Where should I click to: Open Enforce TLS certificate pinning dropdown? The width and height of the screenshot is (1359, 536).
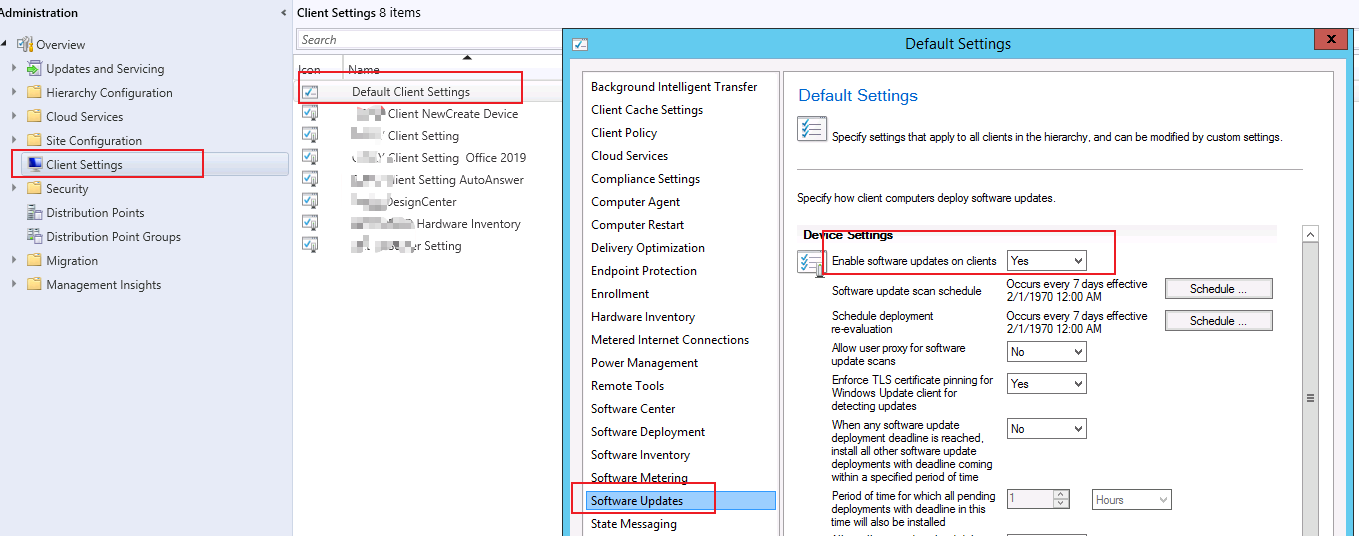1046,384
